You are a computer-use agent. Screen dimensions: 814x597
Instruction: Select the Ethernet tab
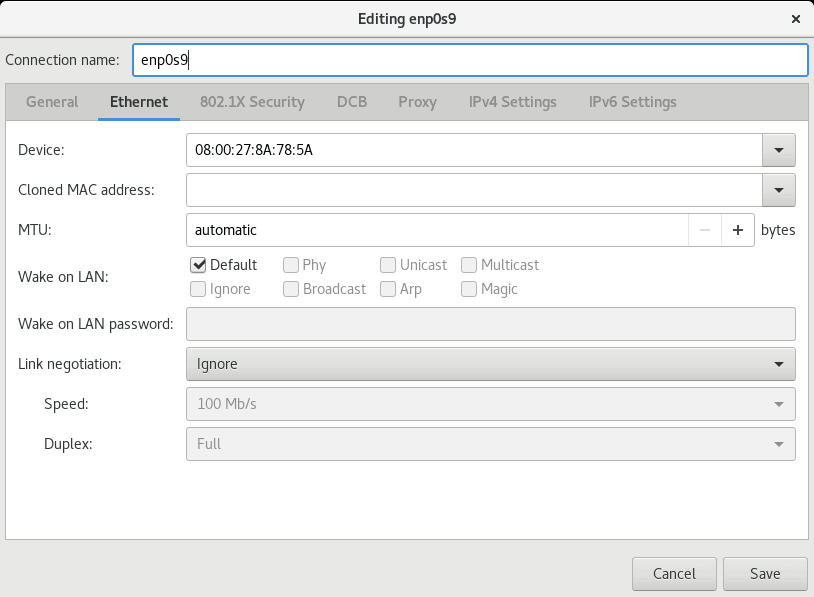139,102
